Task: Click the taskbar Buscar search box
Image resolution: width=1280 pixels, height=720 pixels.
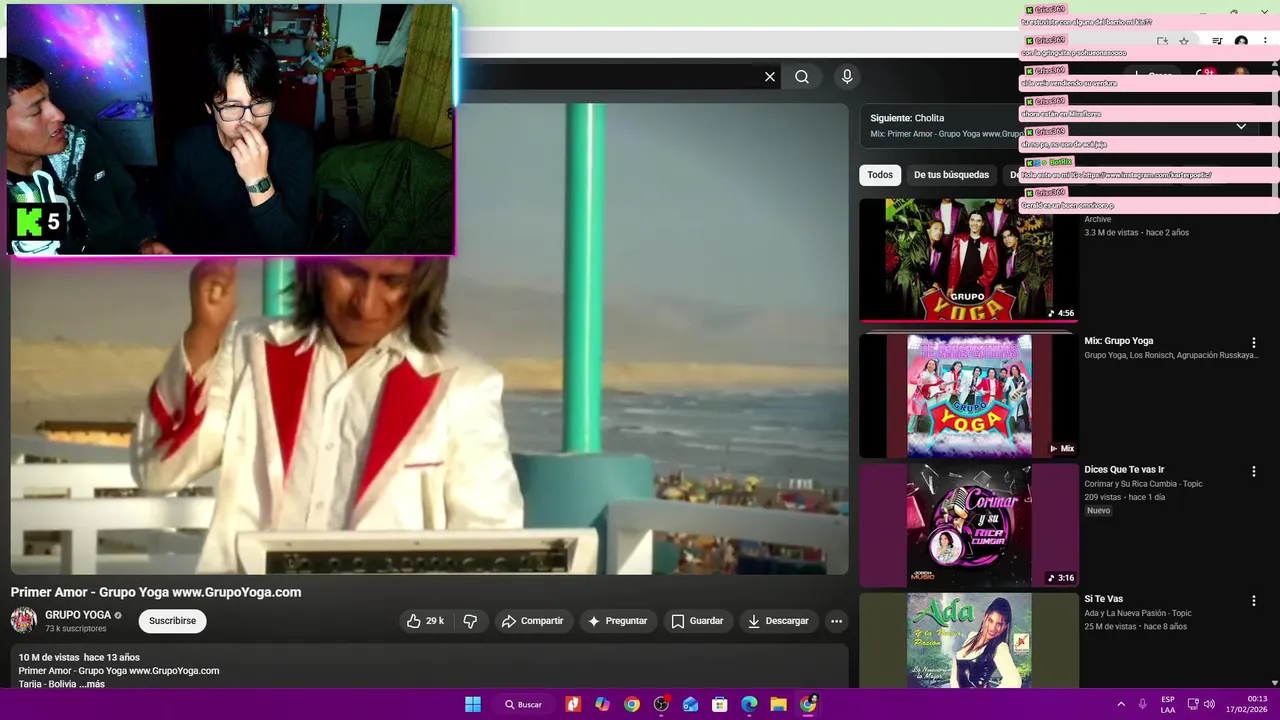Action: click(x=523, y=704)
